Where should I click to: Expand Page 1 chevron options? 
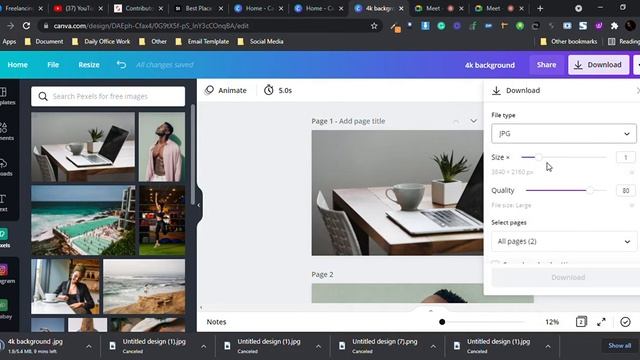[x=473, y=121]
